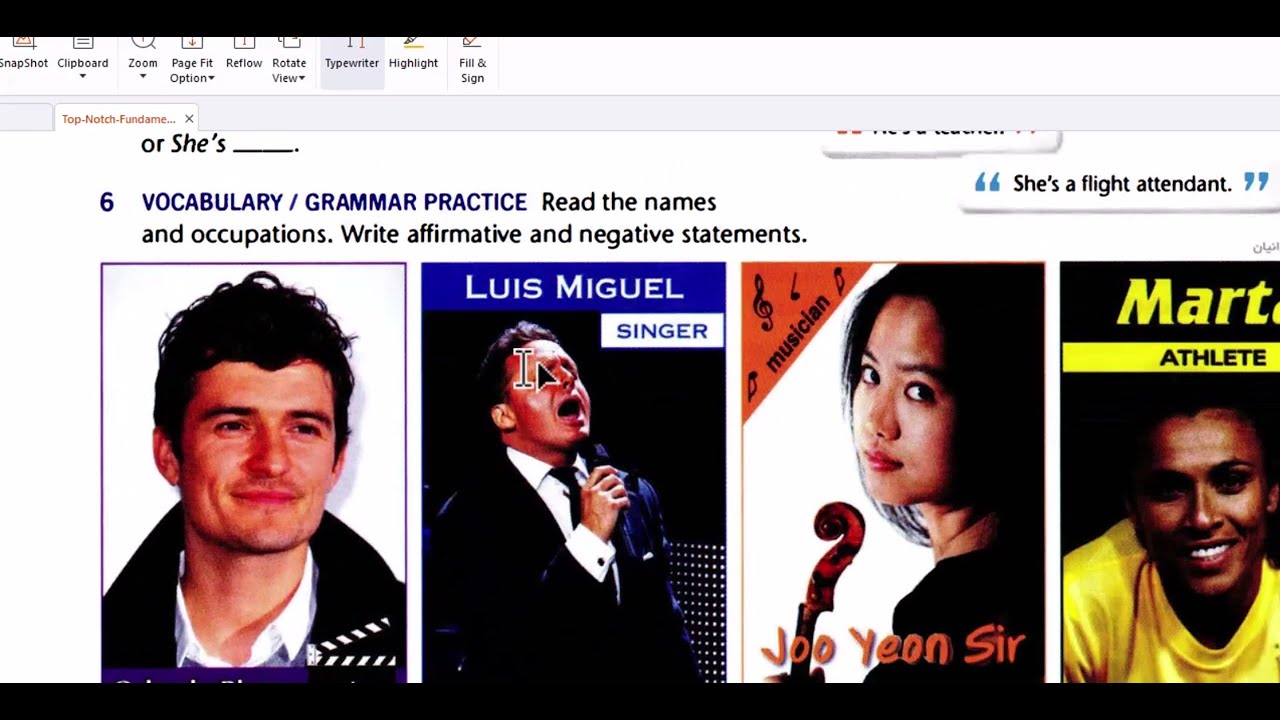Viewport: 1280px width, 720px height.
Task: Click the "Joo Yeon Sir" name text
Action: click(893, 647)
